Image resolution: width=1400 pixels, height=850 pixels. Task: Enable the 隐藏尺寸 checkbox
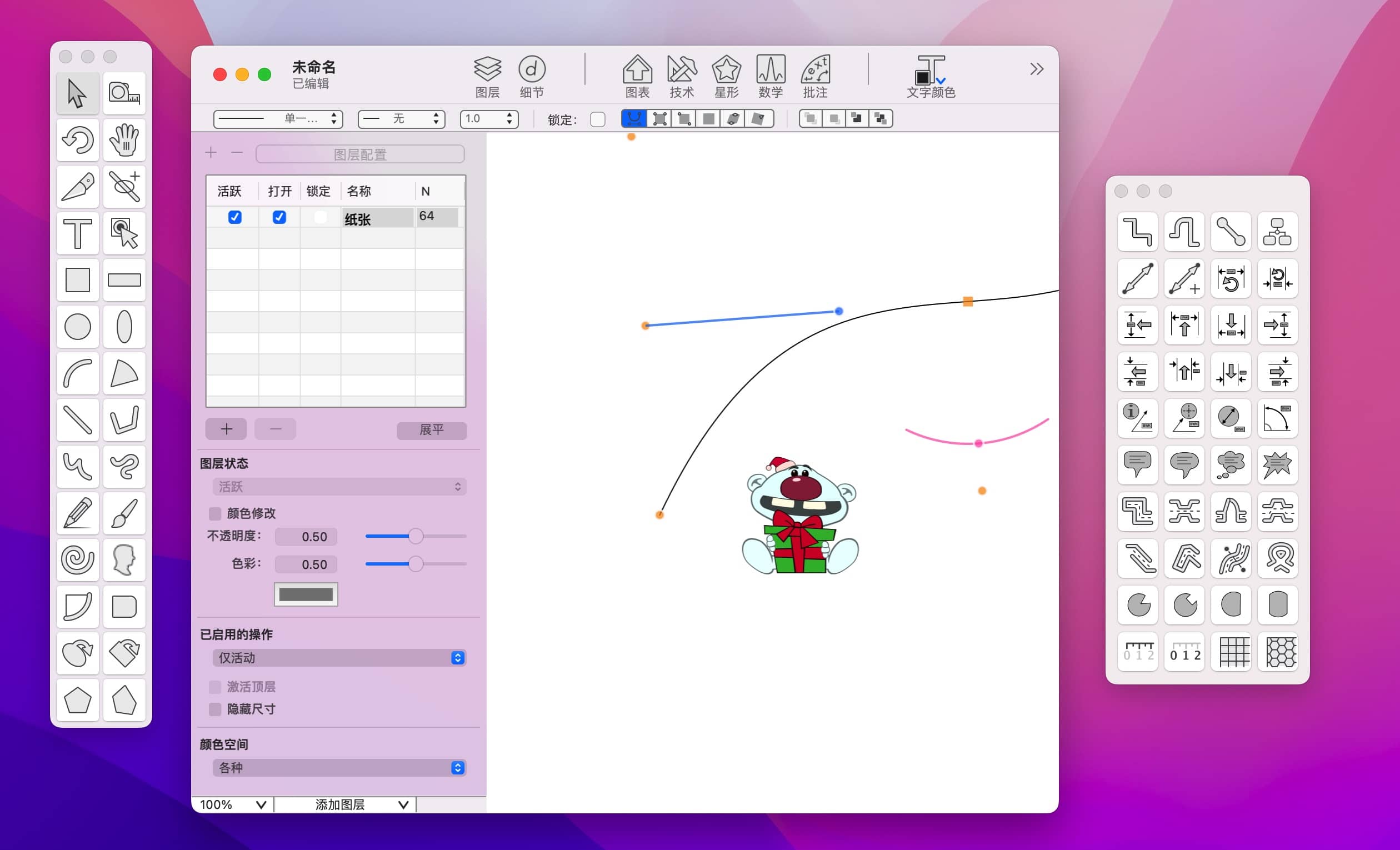click(x=215, y=709)
